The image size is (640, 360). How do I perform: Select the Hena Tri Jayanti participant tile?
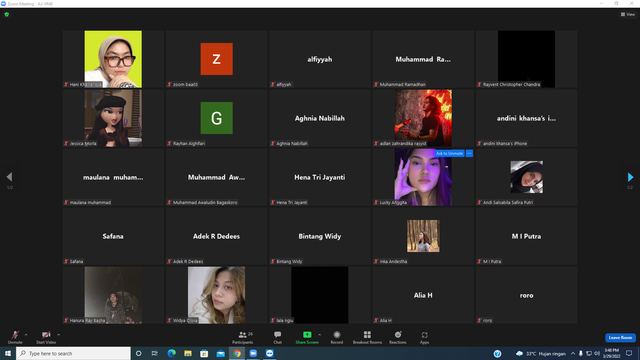pyautogui.click(x=320, y=177)
